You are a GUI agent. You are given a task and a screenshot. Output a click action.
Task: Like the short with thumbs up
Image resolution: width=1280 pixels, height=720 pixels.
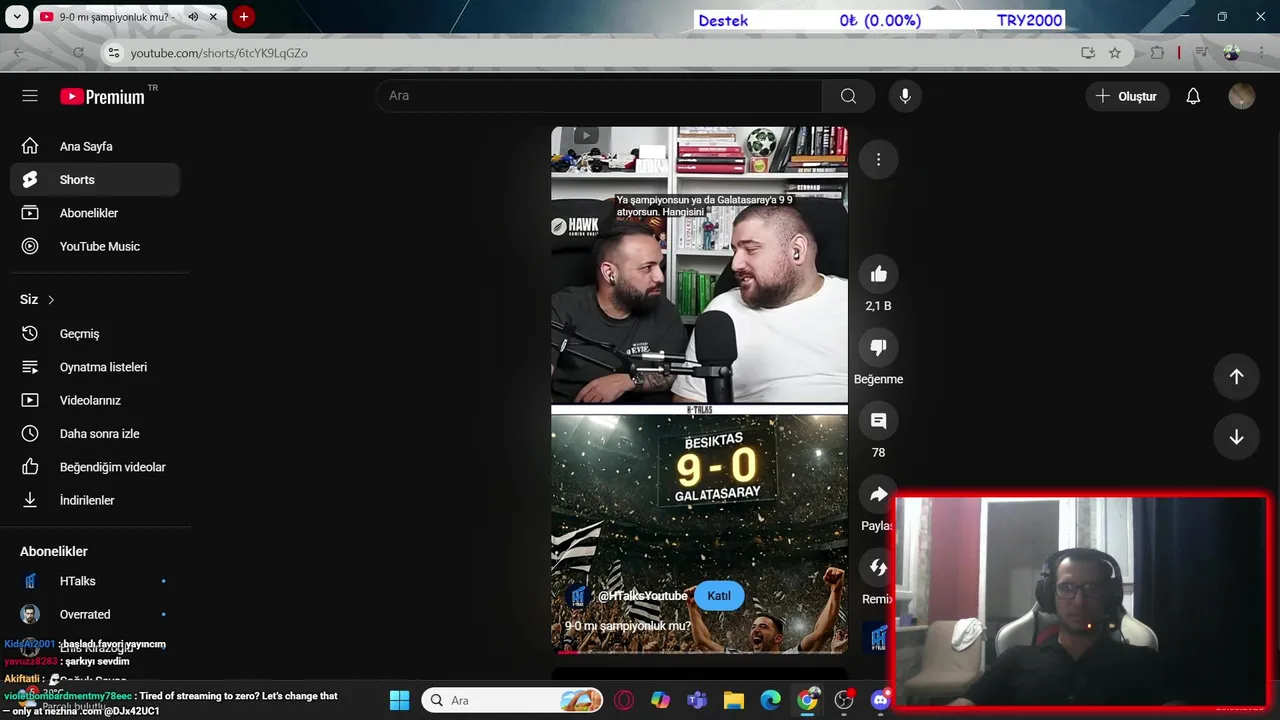pyautogui.click(x=878, y=274)
